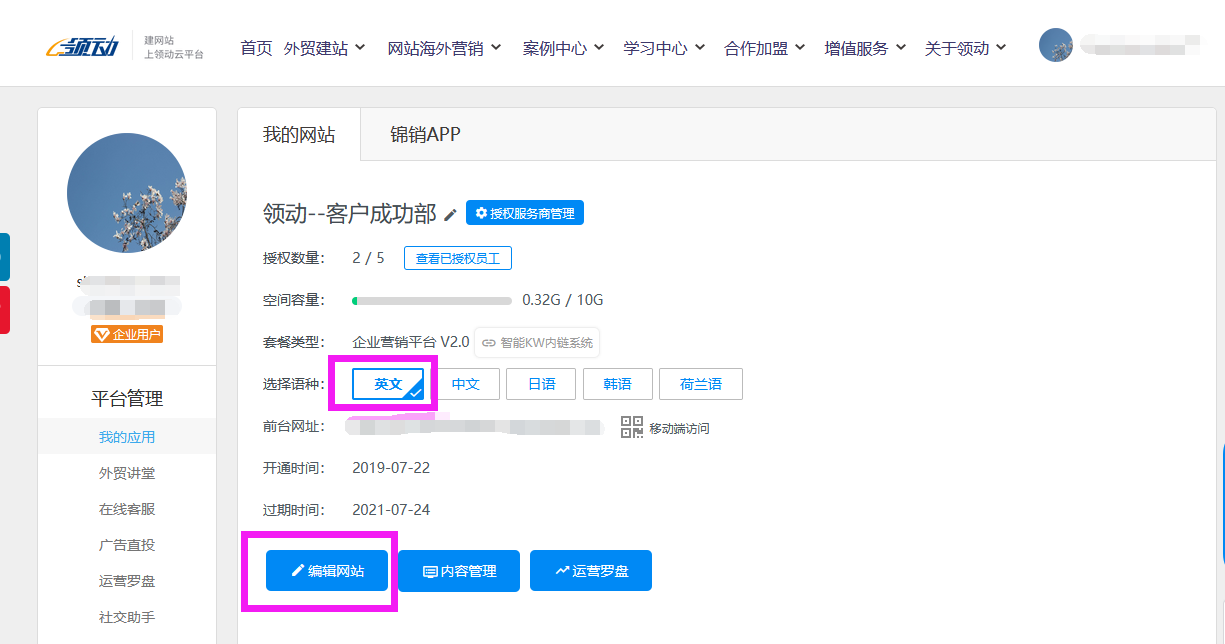Click the 企业用户 VIP badge
Viewport: 1225px width, 644px height.
[127, 334]
